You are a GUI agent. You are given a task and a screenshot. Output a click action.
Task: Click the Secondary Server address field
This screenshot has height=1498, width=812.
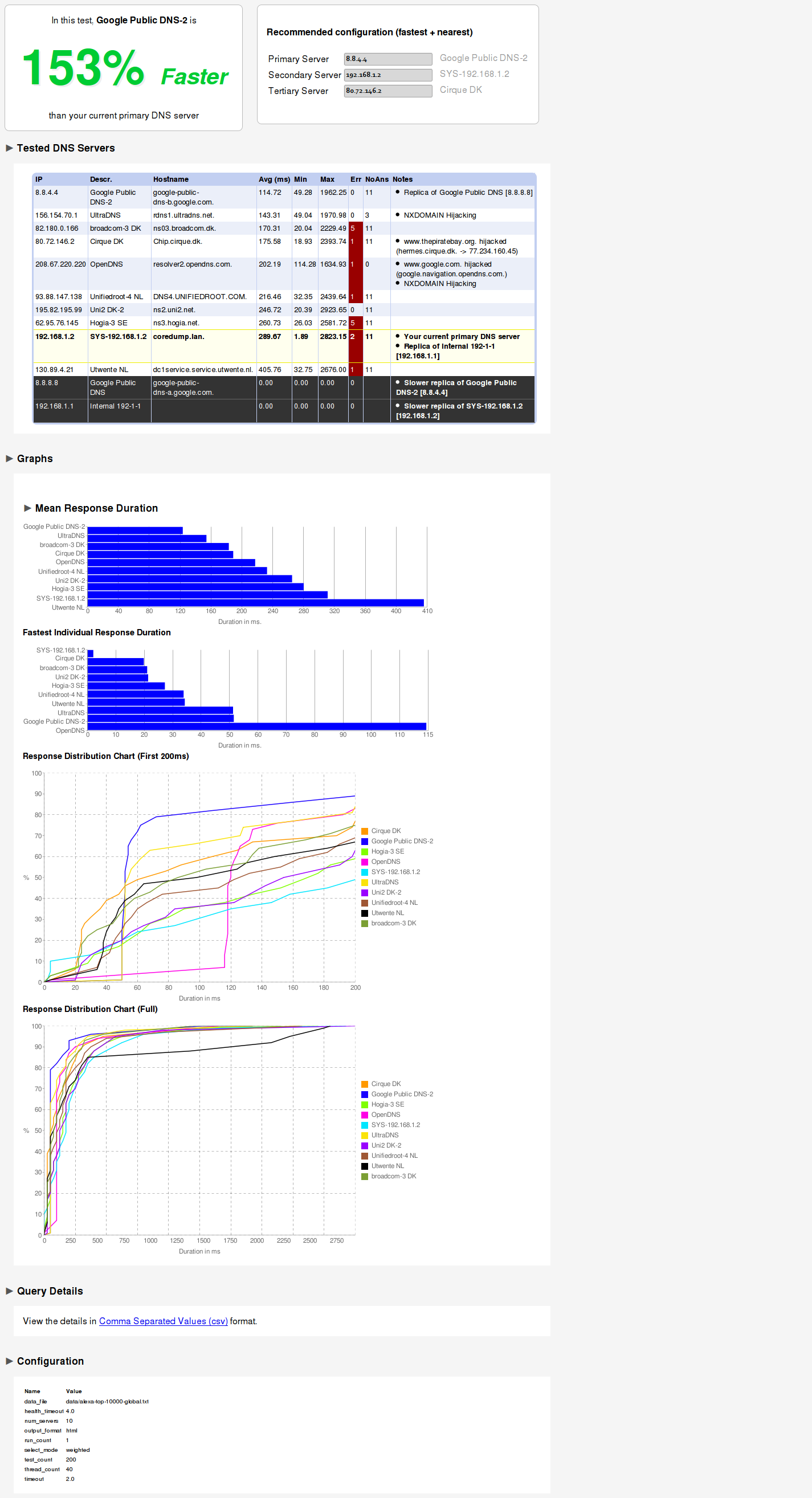pos(388,75)
